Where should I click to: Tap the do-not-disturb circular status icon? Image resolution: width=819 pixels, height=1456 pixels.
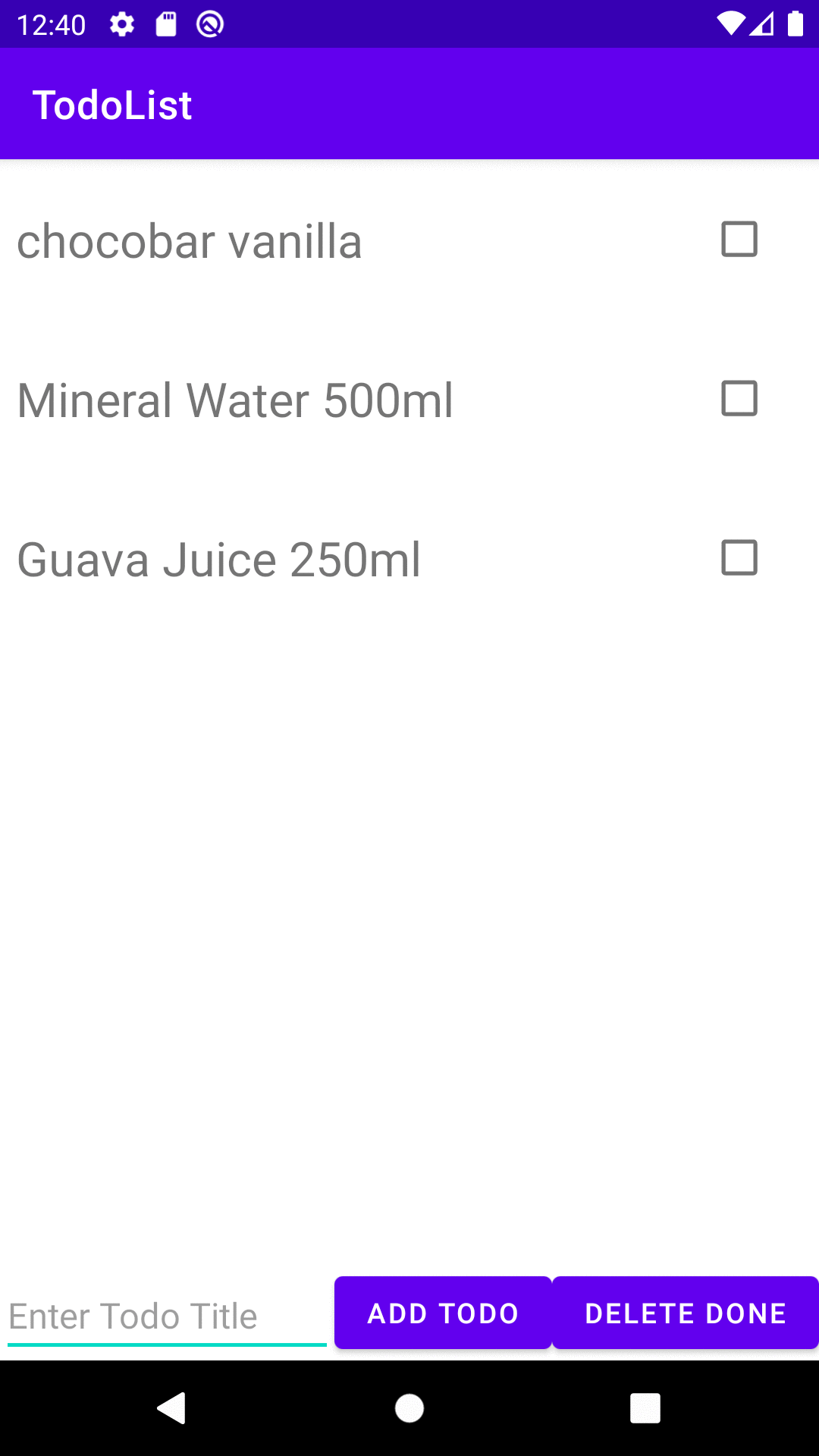pos(210,24)
